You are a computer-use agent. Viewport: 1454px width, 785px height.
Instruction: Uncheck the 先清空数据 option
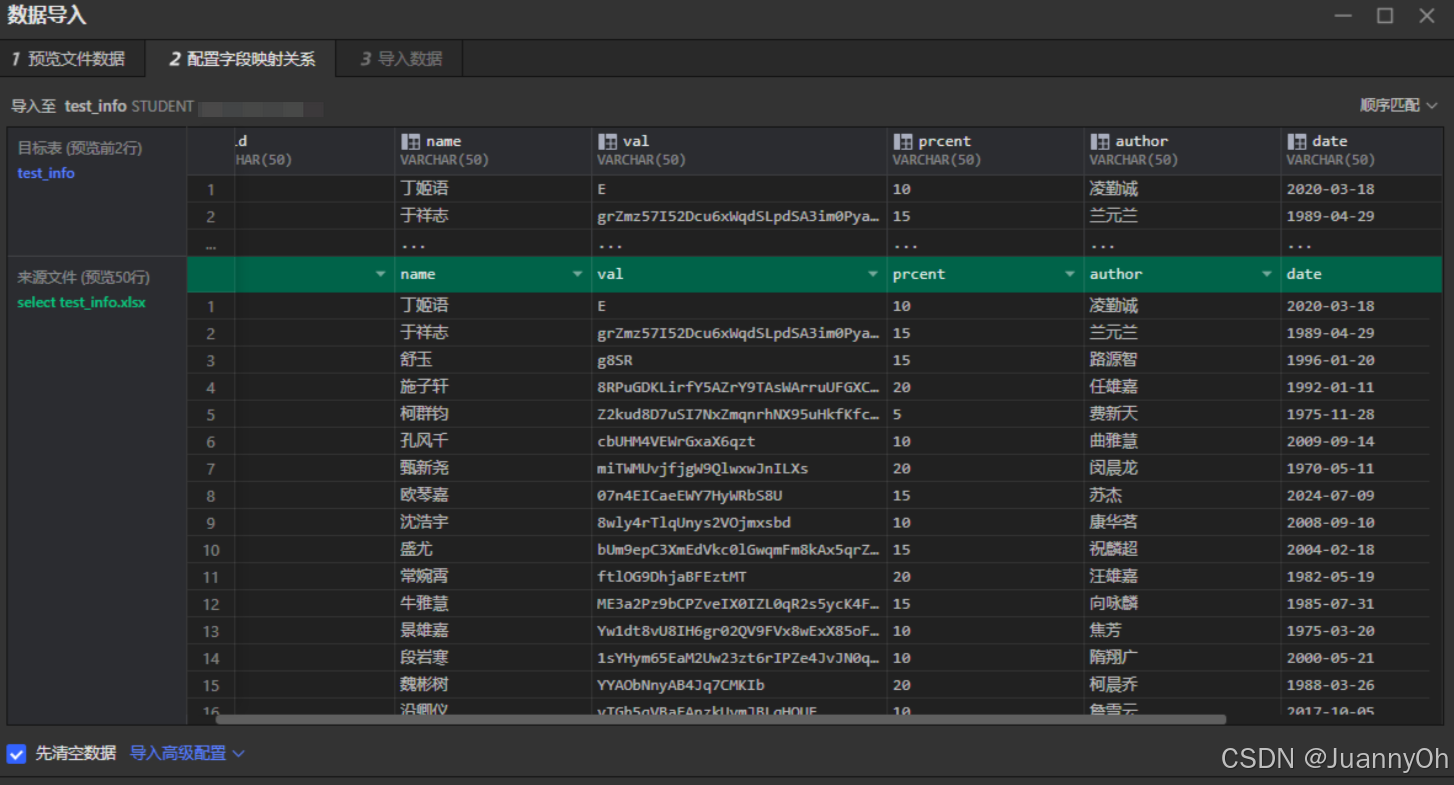[x=14, y=753]
